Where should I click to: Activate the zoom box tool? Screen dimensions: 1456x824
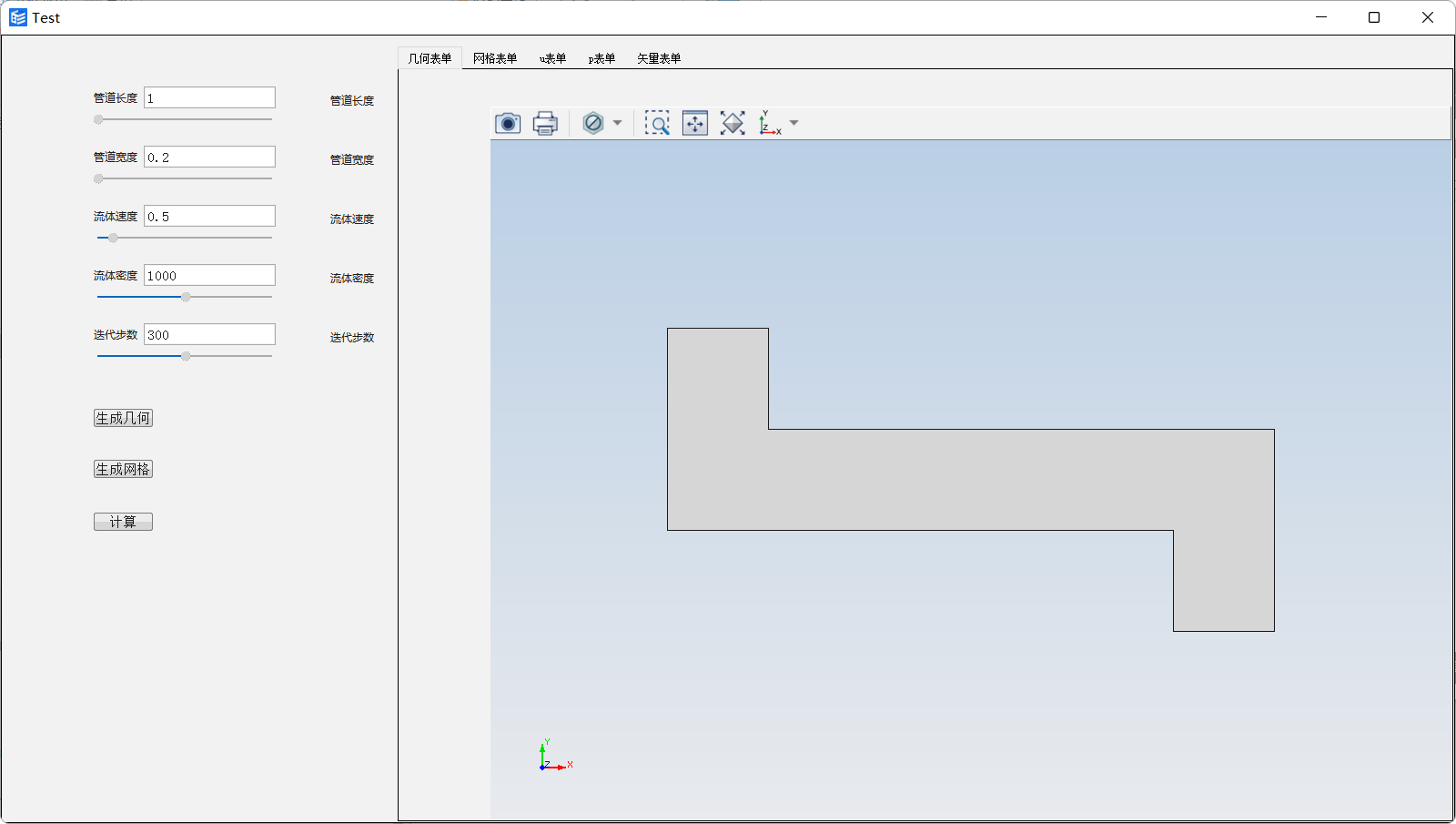point(657,123)
